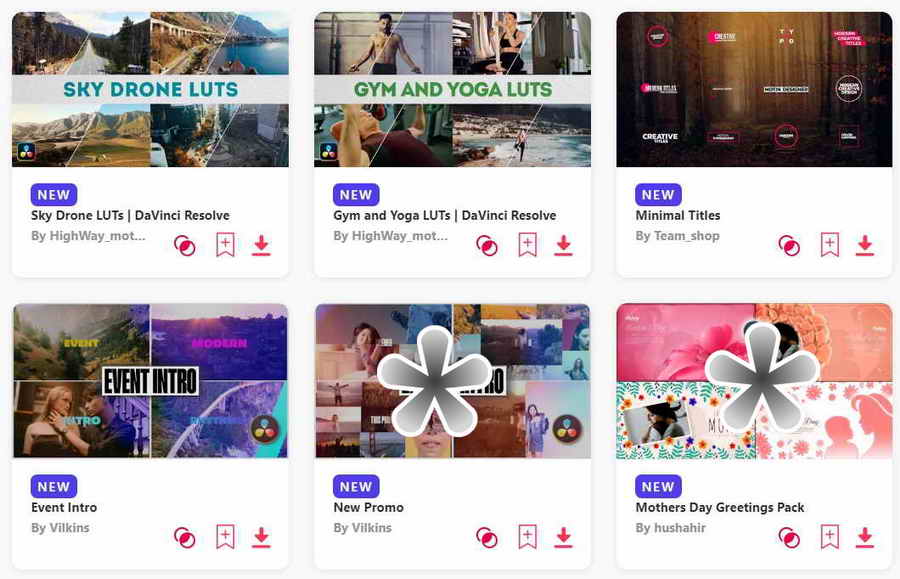Download the Event Intro template

(x=261, y=537)
